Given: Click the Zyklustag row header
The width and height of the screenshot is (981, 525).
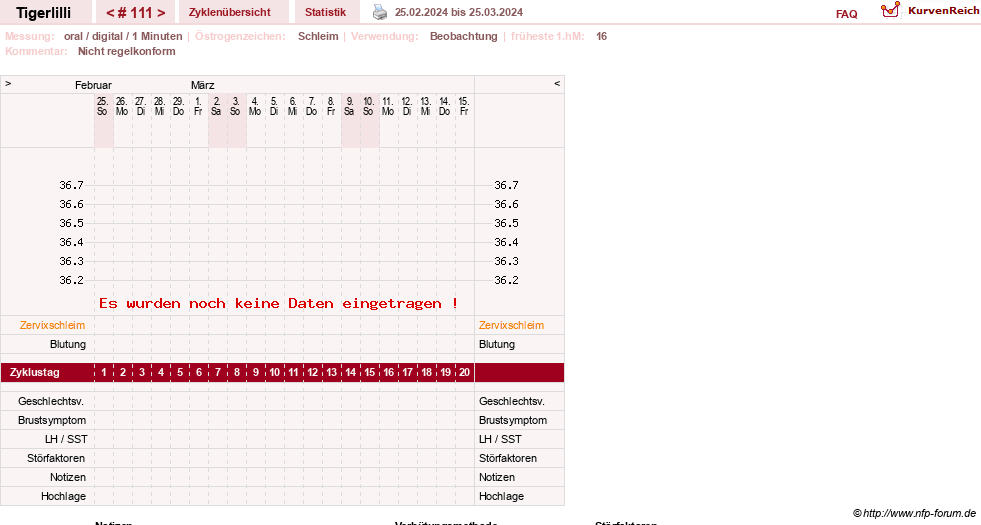Looking at the screenshot, I should pos(35,372).
